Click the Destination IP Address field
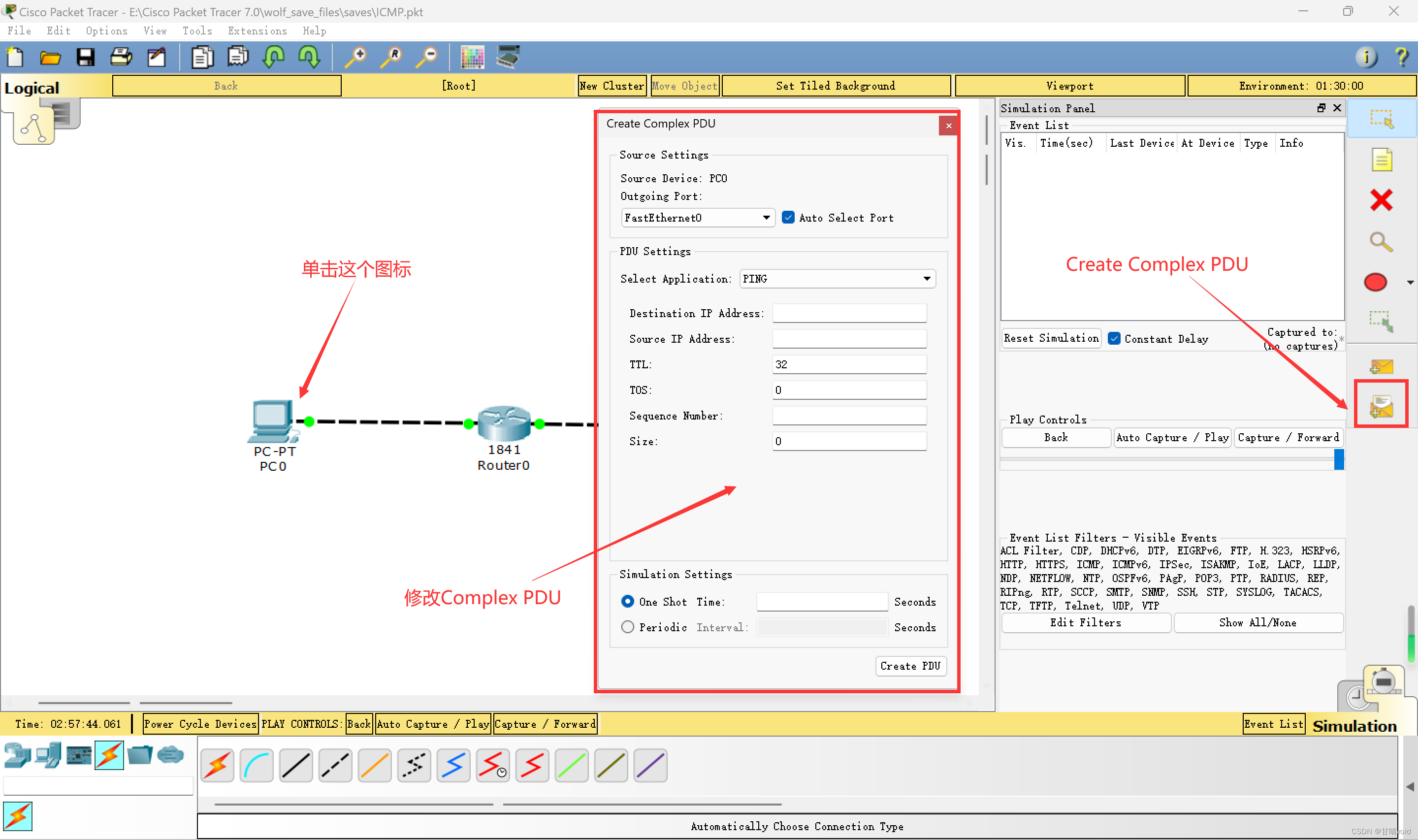1418x840 pixels. pyautogui.click(x=849, y=313)
